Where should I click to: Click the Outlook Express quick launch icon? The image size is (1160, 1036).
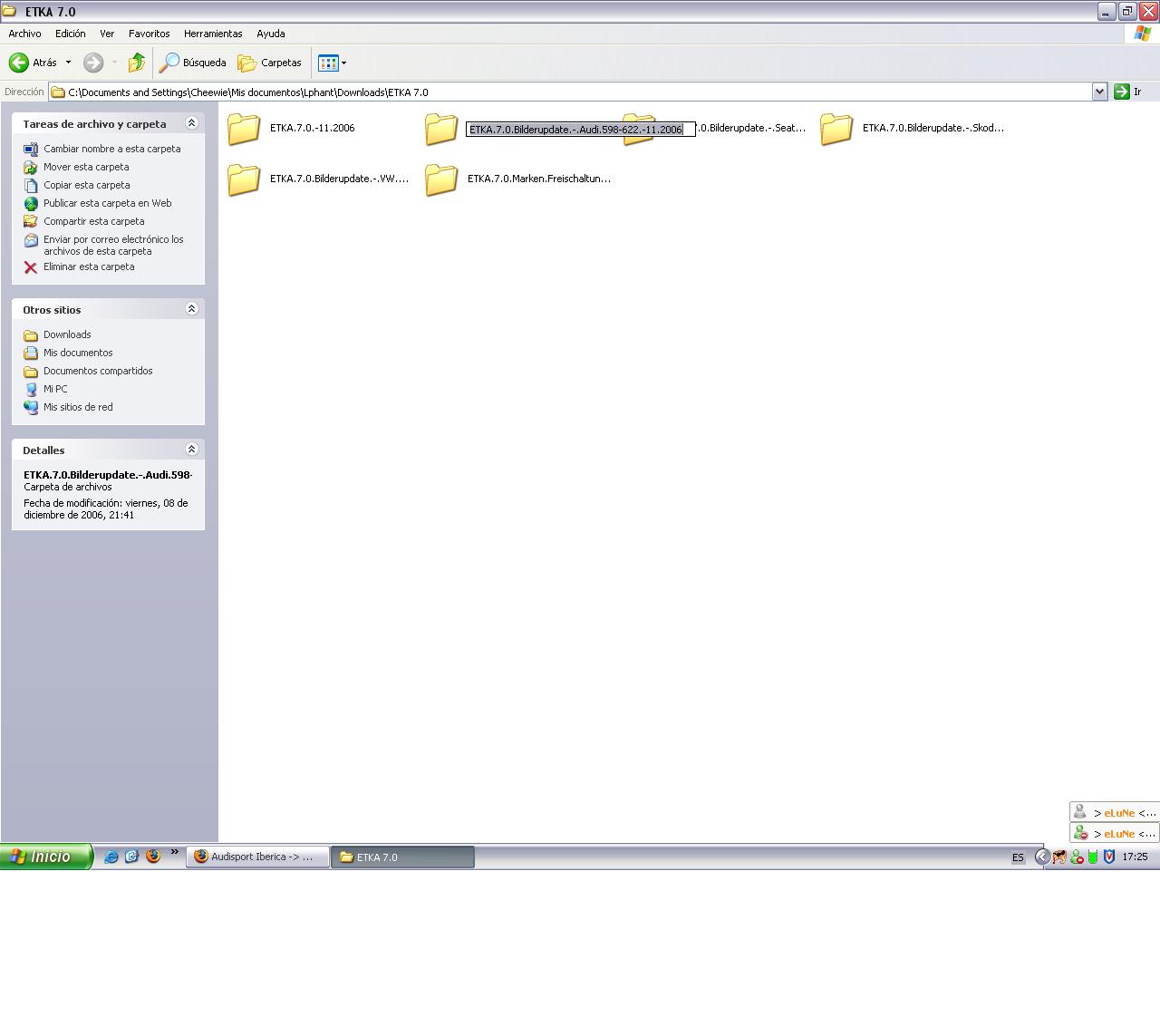click(x=131, y=856)
